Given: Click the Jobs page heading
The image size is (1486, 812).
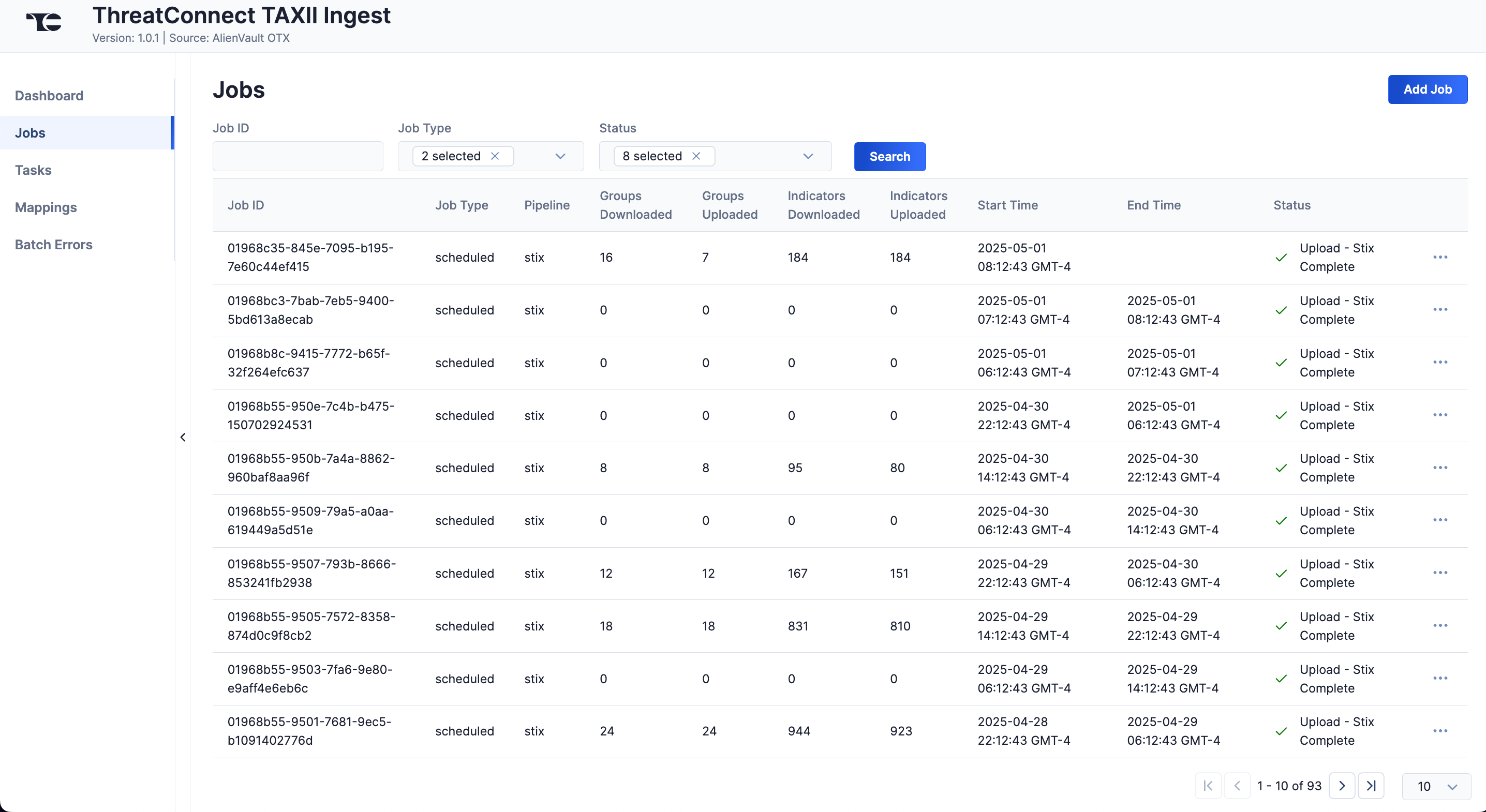Looking at the screenshot, I should pos(238,90).
